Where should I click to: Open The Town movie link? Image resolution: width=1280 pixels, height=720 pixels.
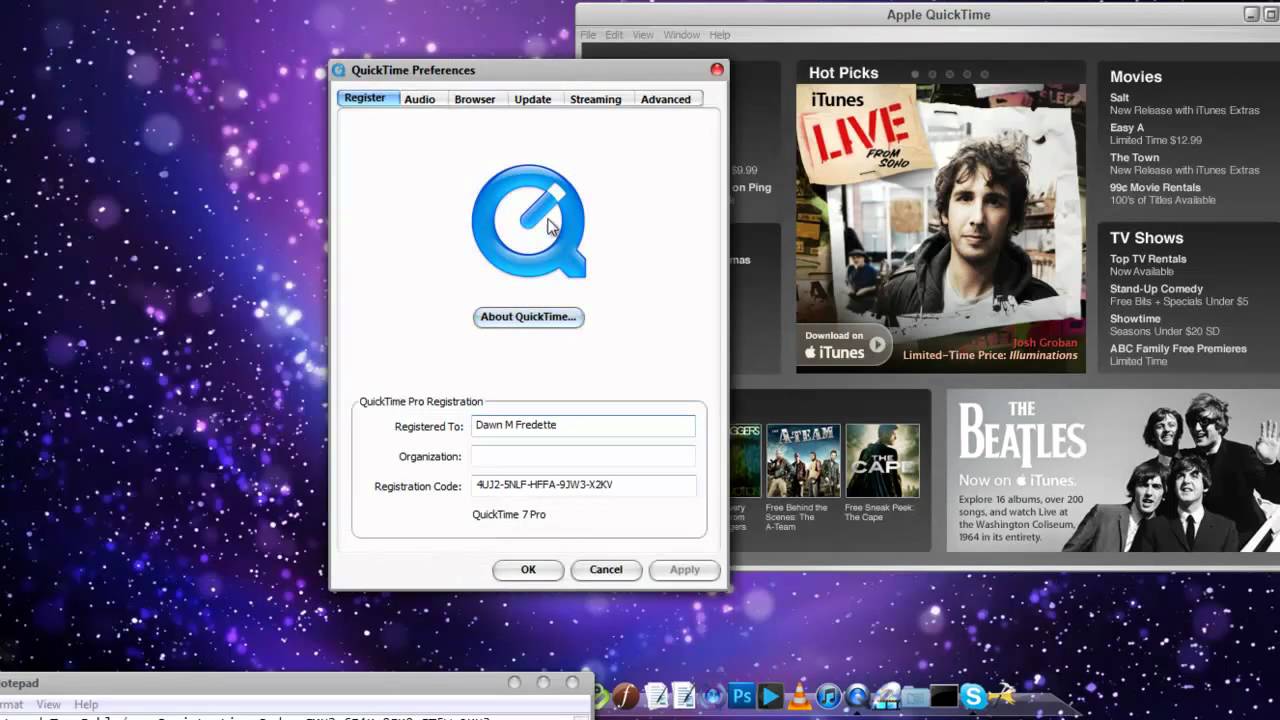tap(1134, 158)
